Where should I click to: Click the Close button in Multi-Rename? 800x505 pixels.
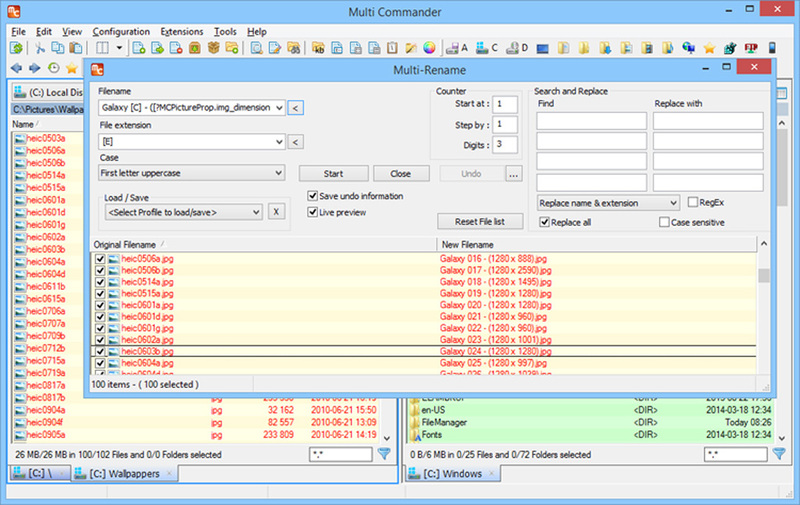click(x=401, y=173)
